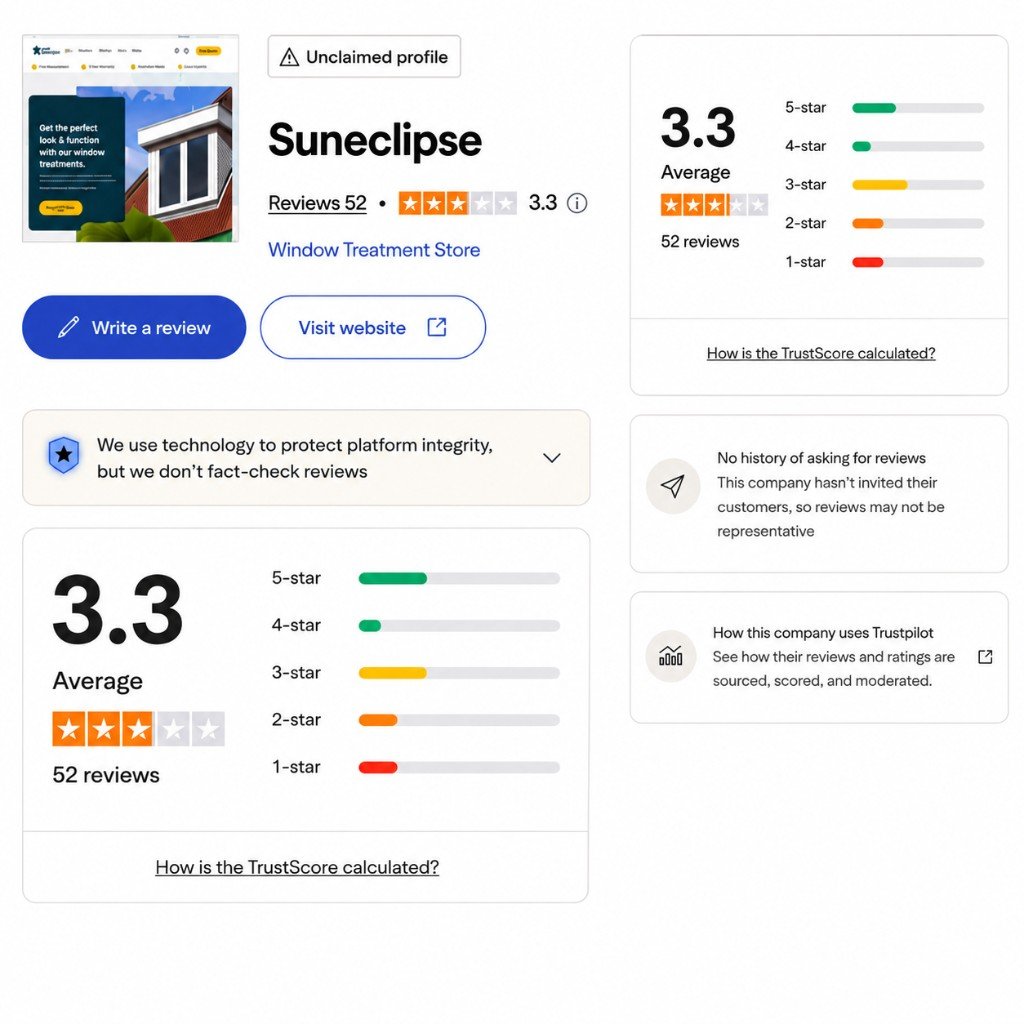Click the info icon beside the 3.3 header rating
The image size is (1024, 1024).
click(577, 203)
